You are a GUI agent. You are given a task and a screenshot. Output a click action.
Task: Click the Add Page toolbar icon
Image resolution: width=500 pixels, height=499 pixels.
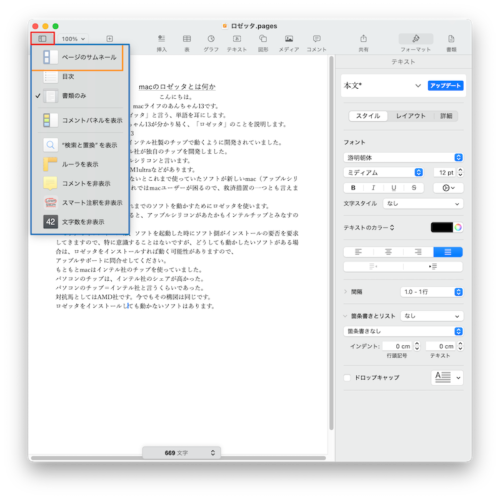tap(109, 39)
